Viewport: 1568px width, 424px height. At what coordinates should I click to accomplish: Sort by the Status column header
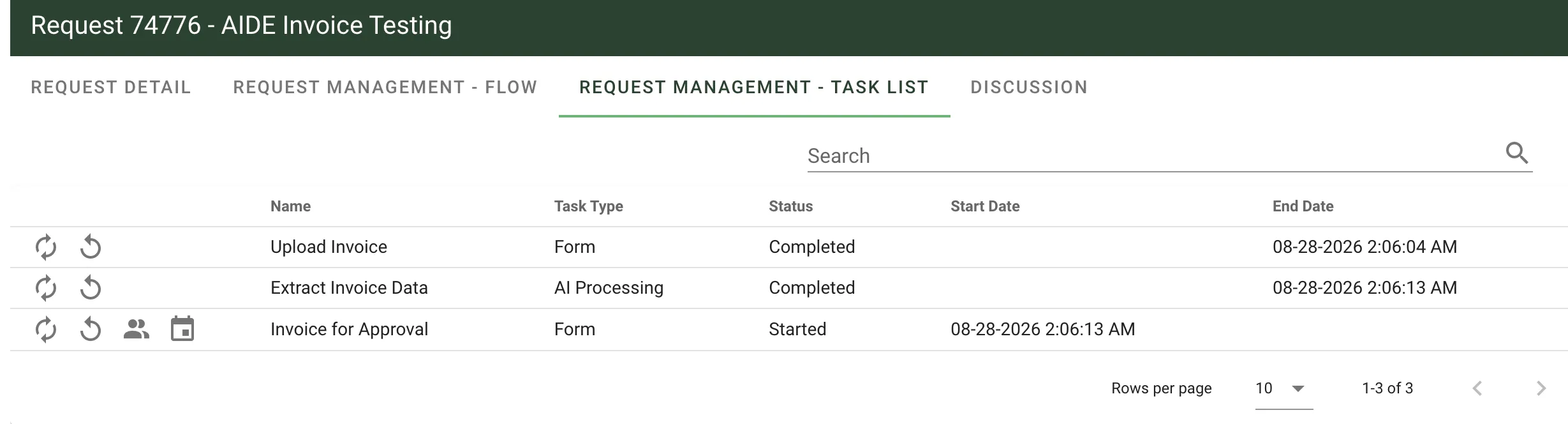791,206
